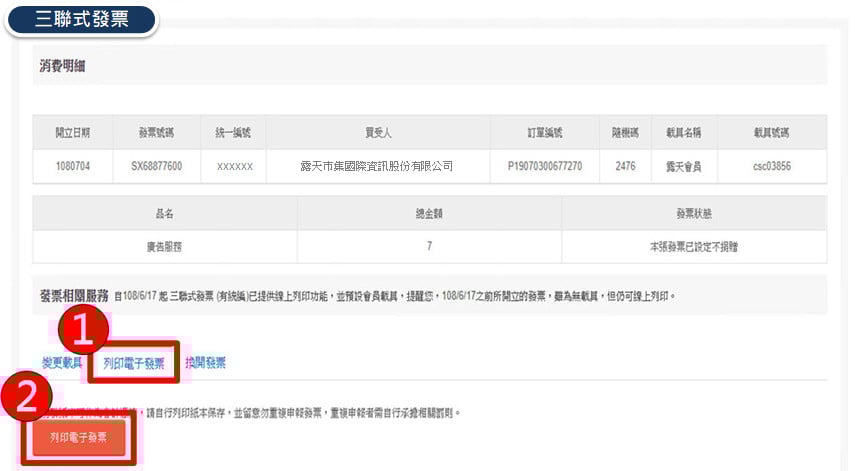Switch to the 列印電子發票 tab
This screenshot has height=471, width=855.
[x=134, y=363]
